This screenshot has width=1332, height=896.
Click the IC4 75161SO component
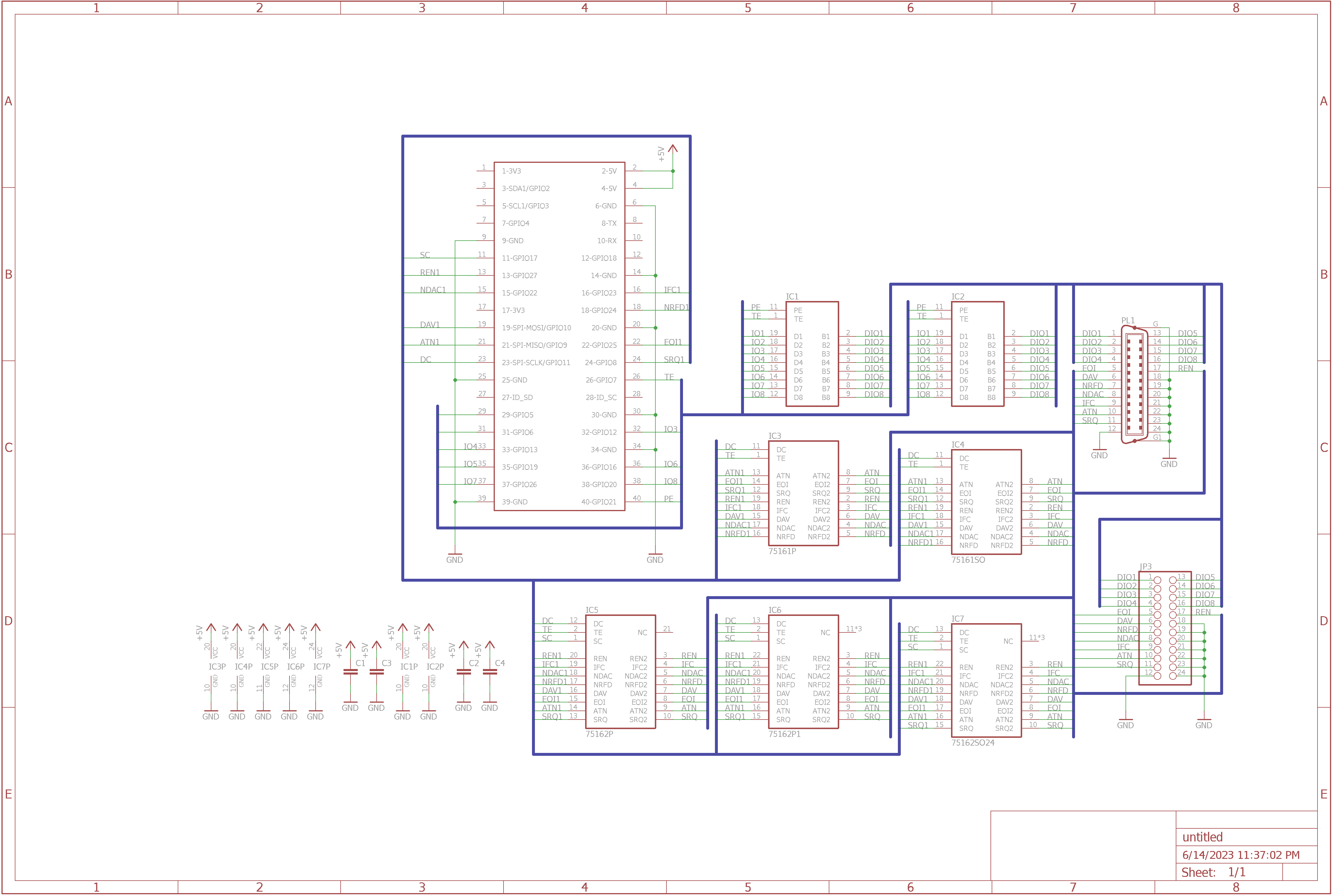pos(986,502)
